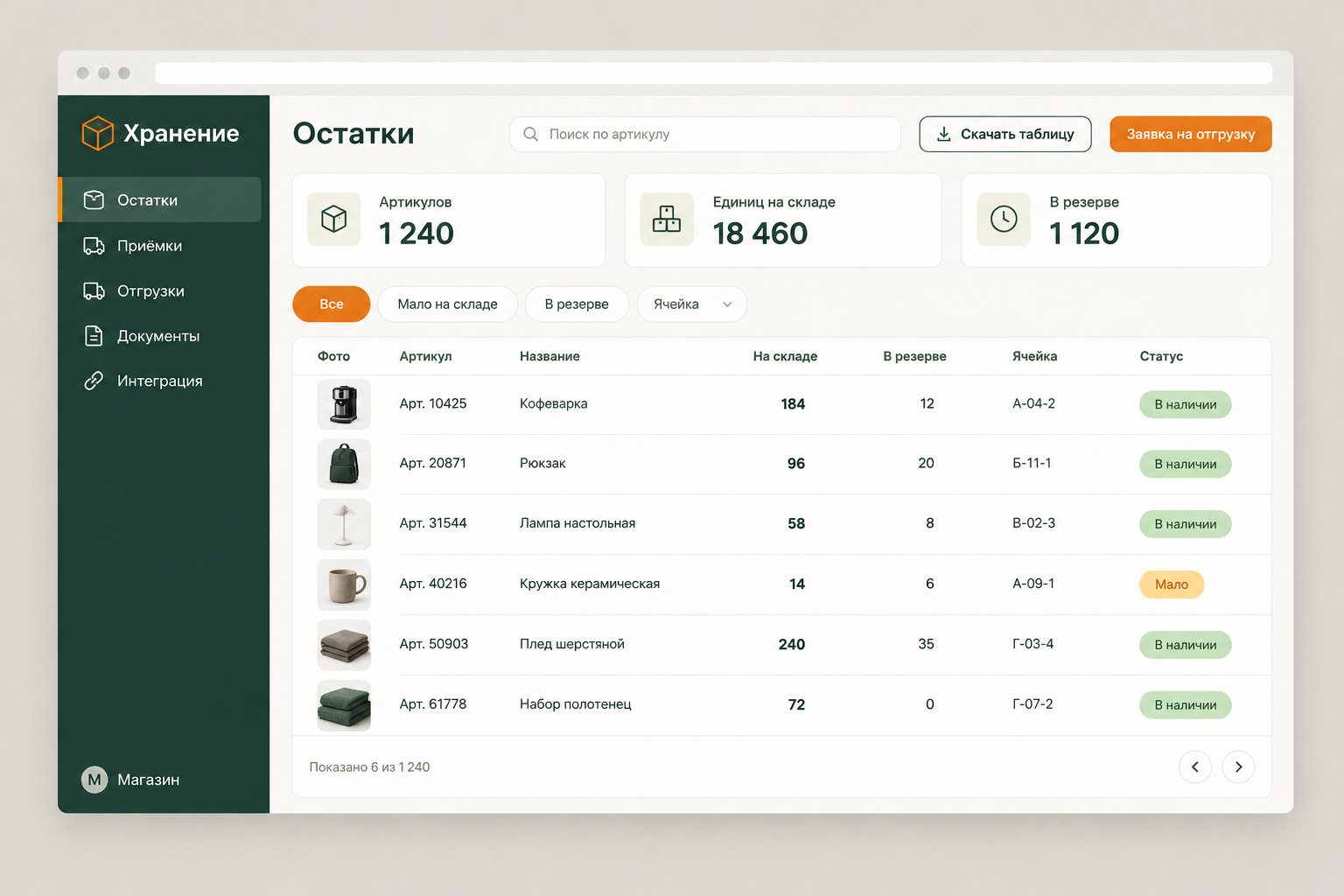Click the magnifier icon in search field

pos(530,134)
